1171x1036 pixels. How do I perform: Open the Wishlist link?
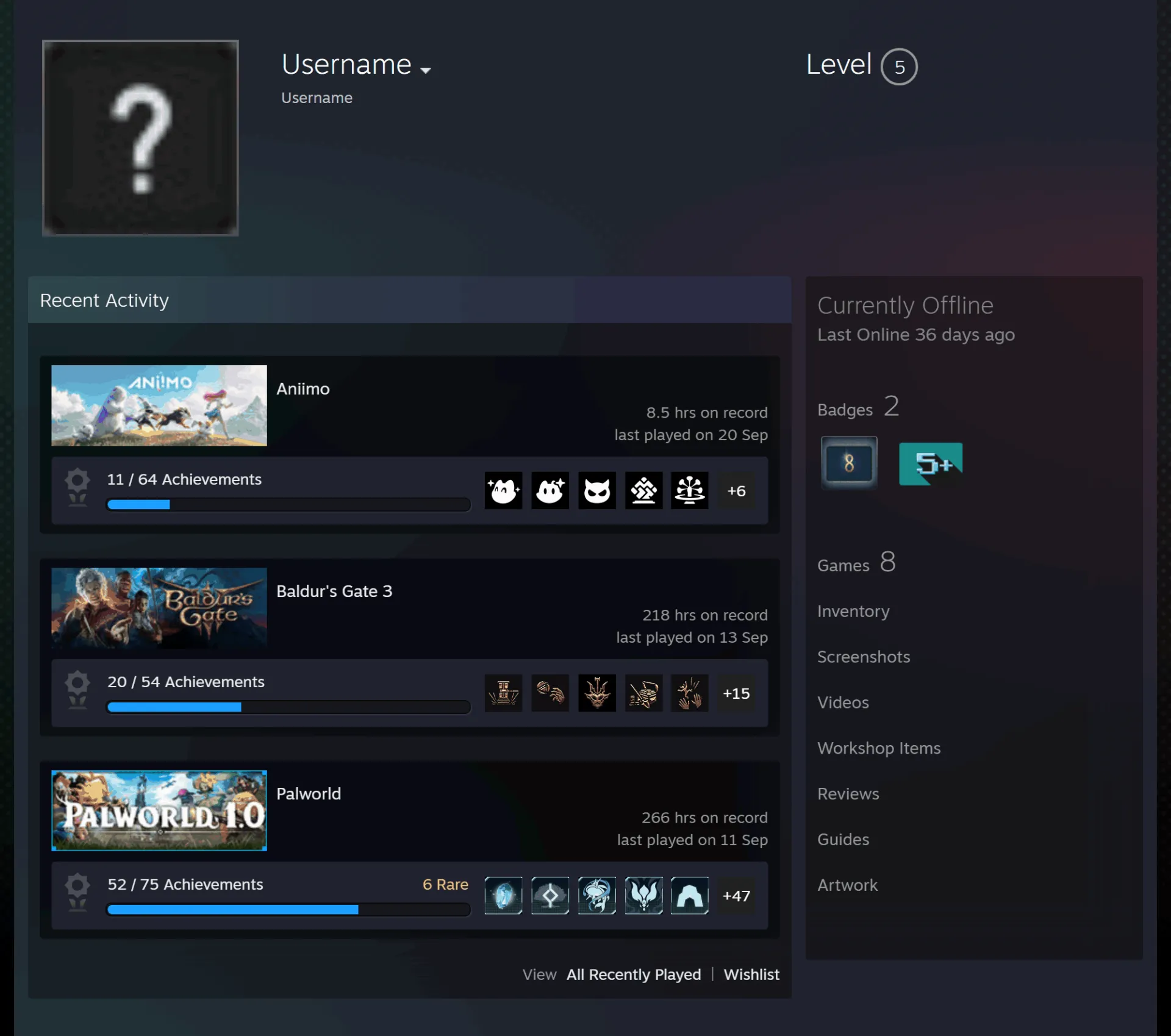(751, 974)
